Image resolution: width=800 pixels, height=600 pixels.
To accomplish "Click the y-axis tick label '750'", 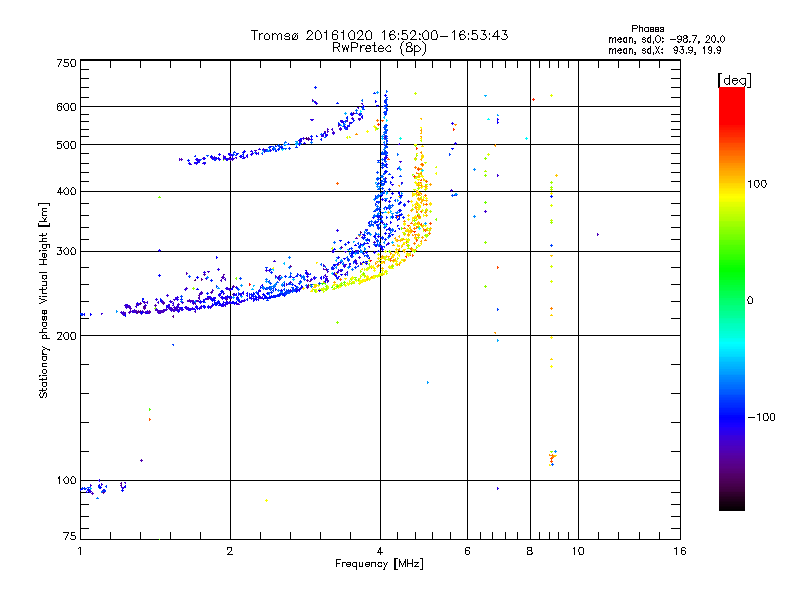I will click(x=67, y=63).
